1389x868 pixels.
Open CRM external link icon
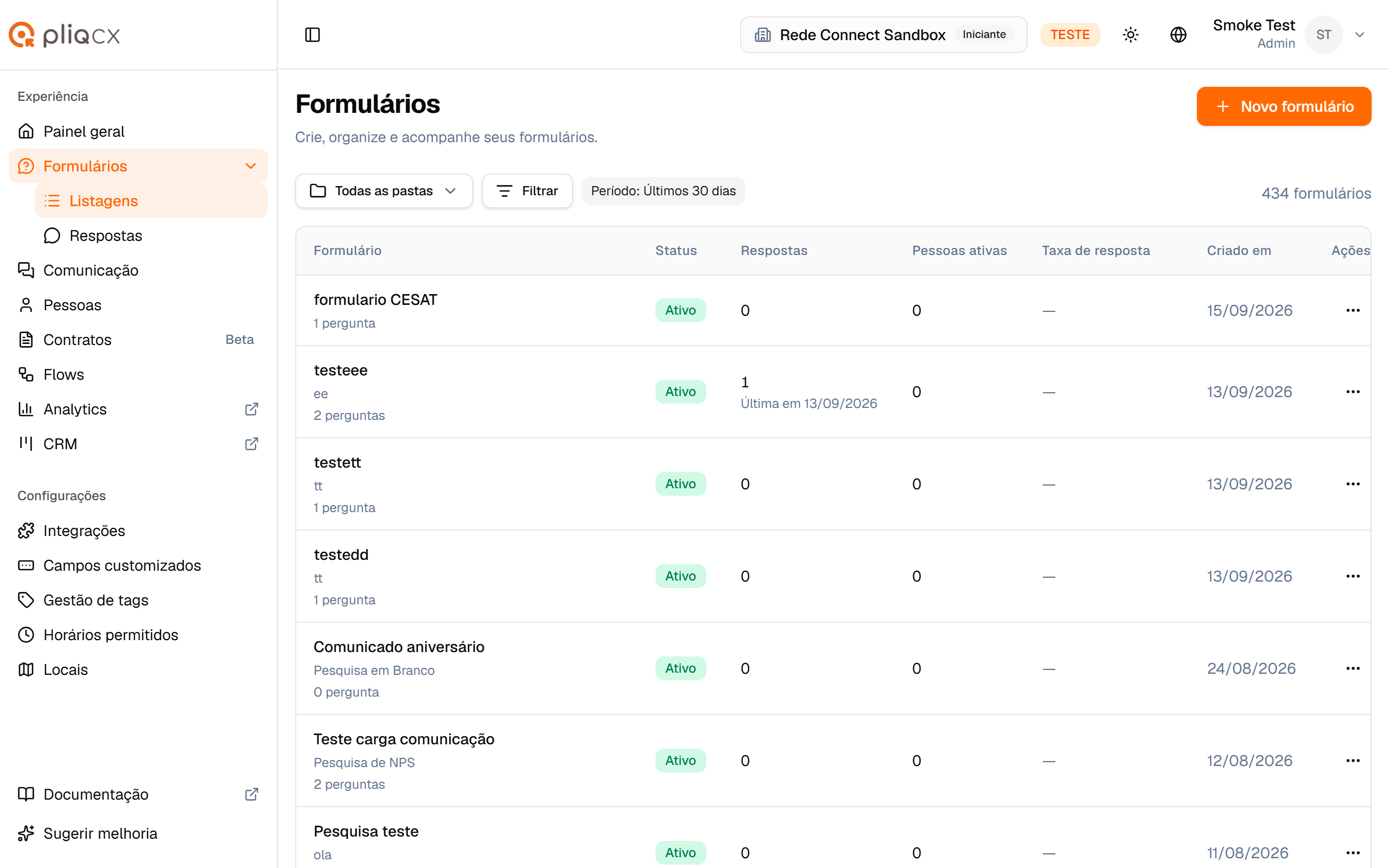click(x=251, y=444)
